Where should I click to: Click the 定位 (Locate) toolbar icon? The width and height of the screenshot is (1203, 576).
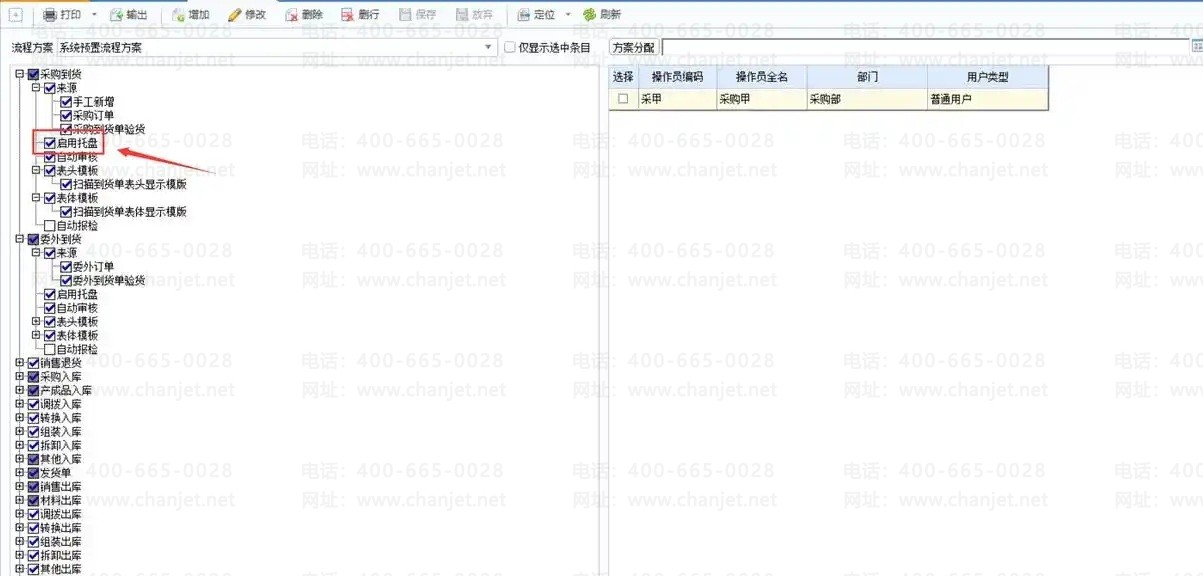[523, 15]
